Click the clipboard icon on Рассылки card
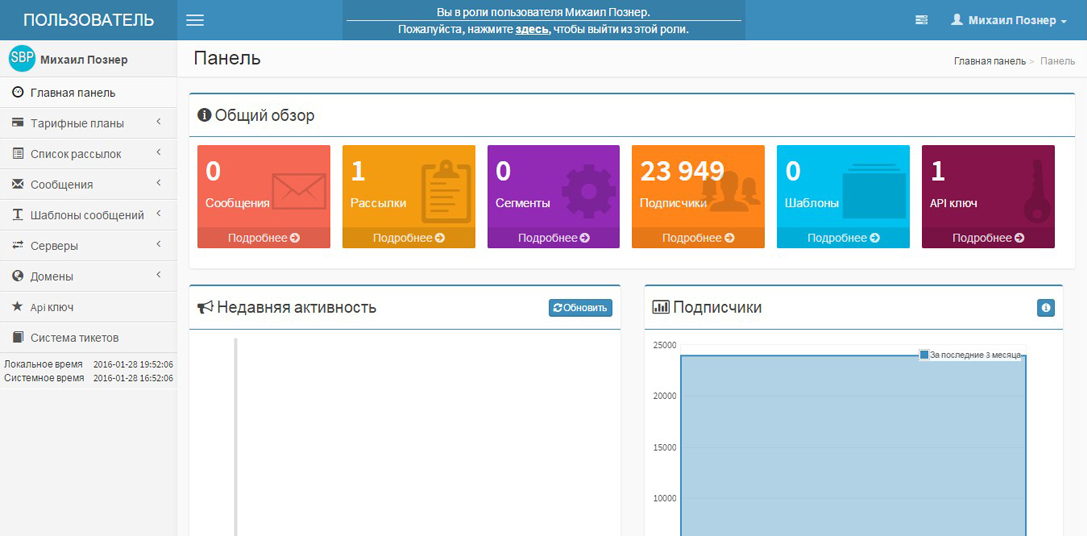Viewport: 1087px width, 536px height. [x=446, y=192]
